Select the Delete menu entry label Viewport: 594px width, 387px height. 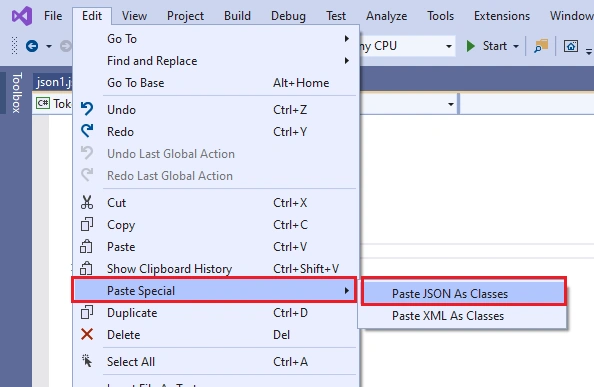coord(123,335)
